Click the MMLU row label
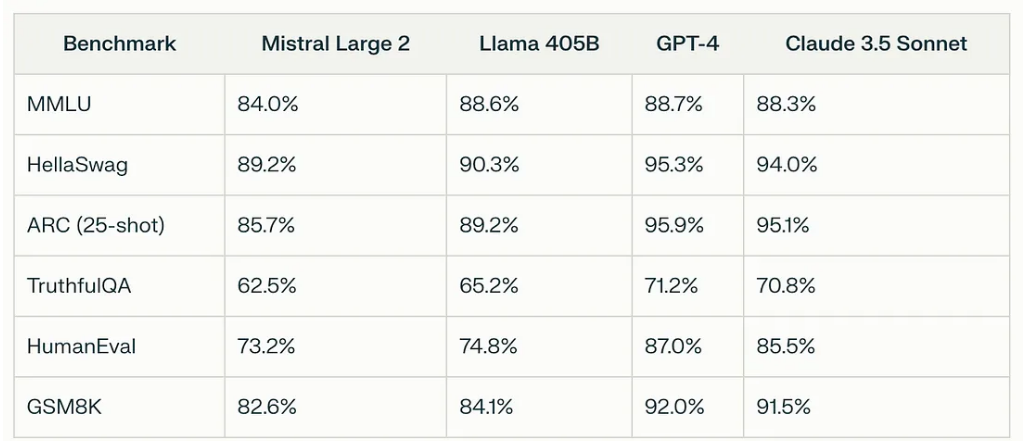This screenshot has height=441, width=1025. 59,104
